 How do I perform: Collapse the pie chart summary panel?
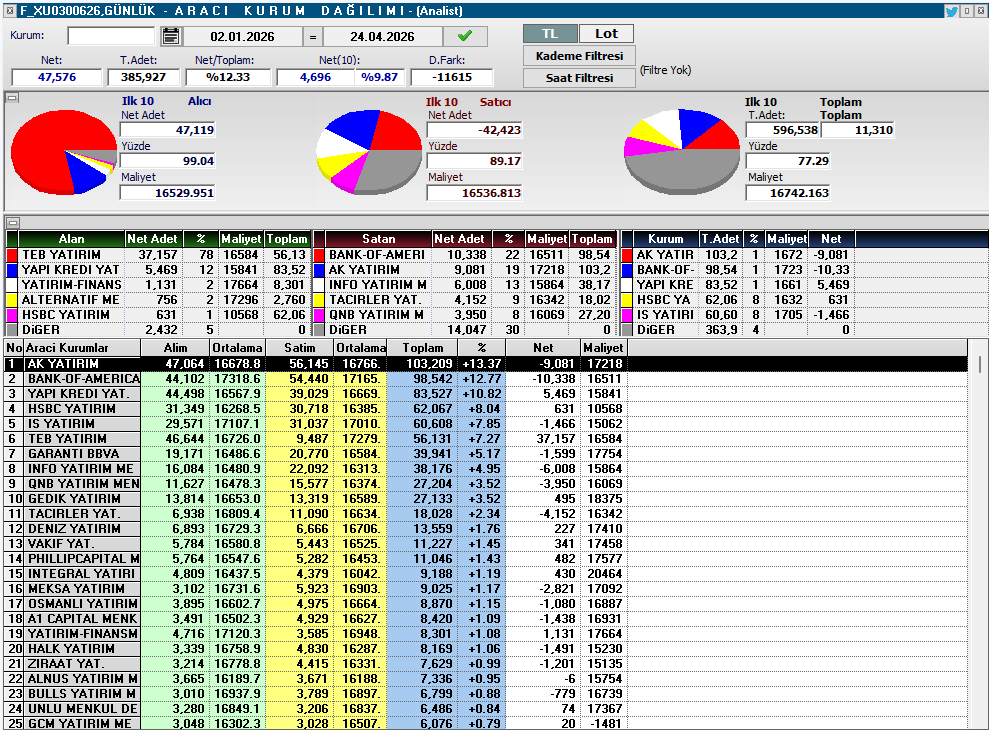click(12, 98)
